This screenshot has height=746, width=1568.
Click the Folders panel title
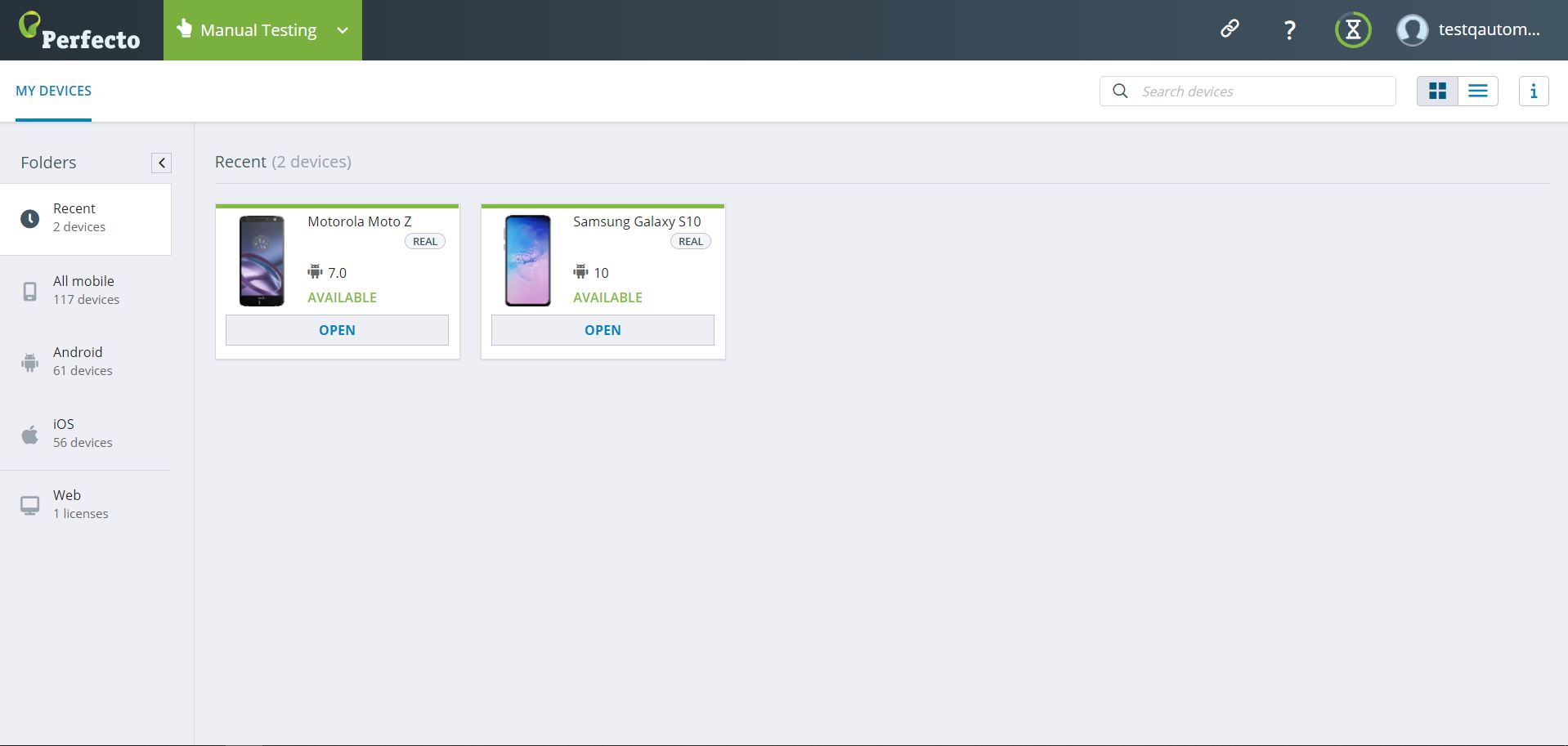pos(48,163)
